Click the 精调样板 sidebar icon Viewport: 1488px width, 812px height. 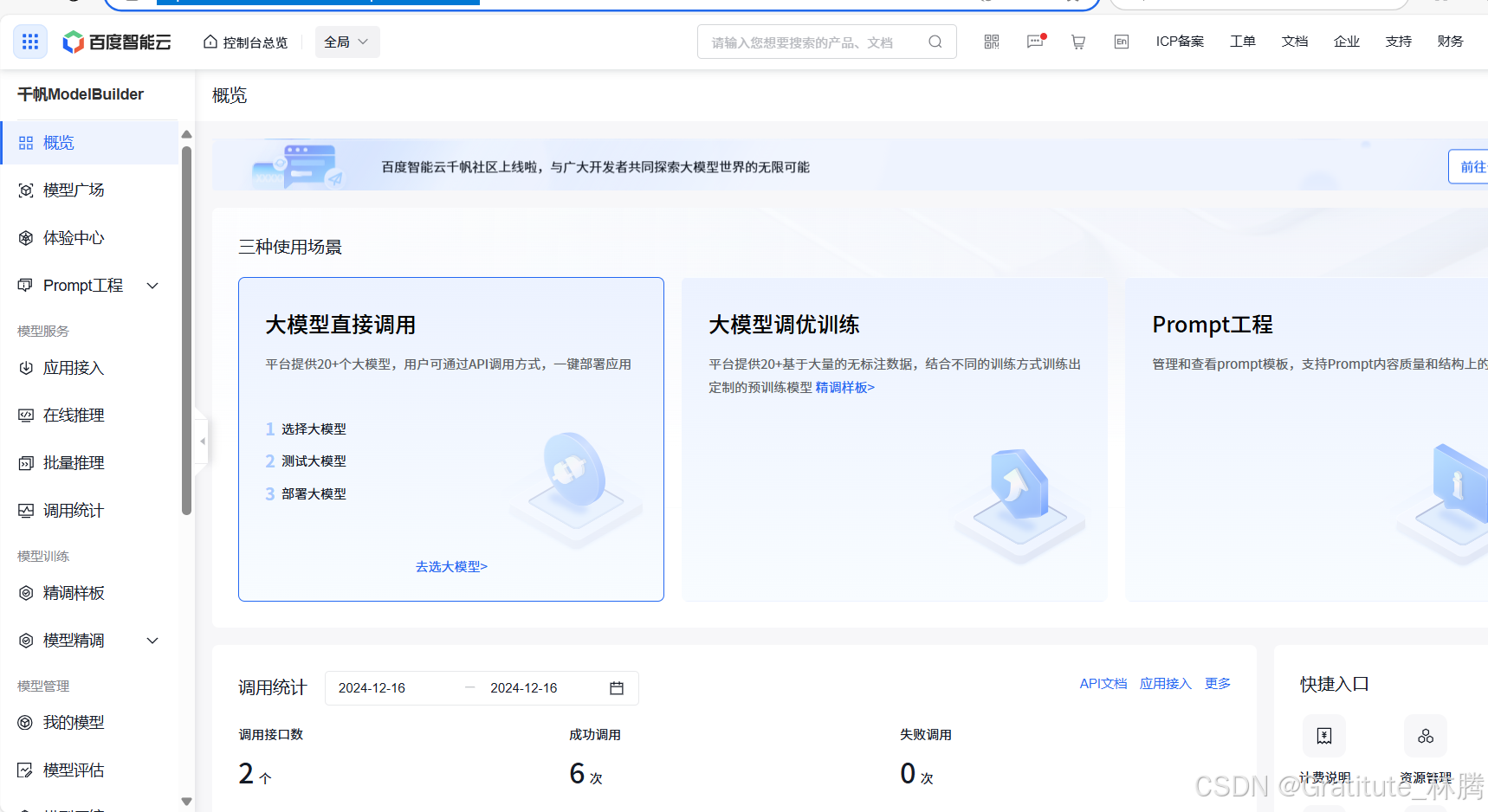(x=26, y=593)
